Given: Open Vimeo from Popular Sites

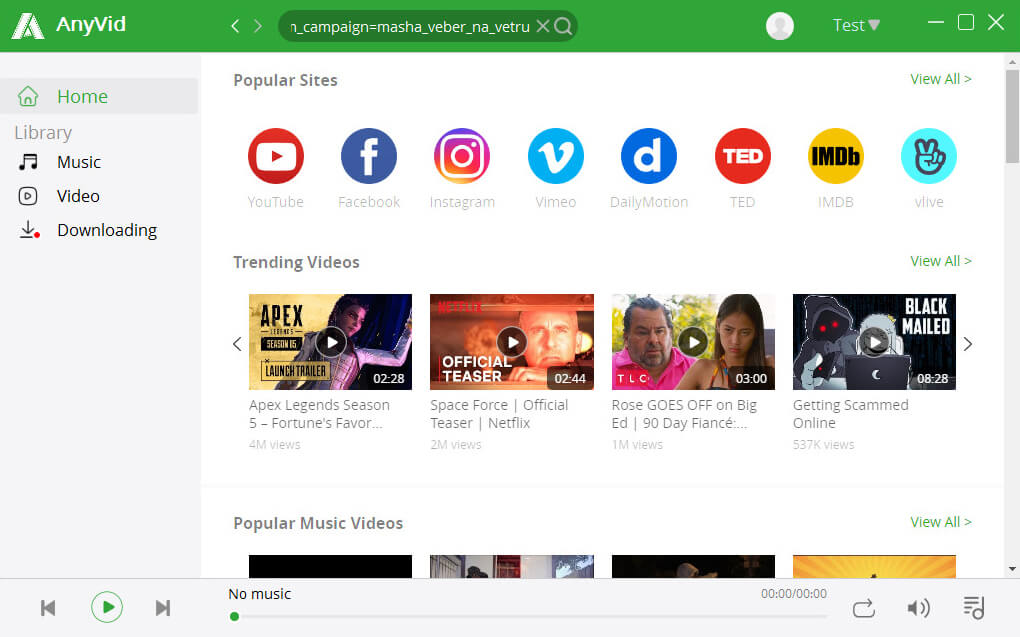Looking at the screenshot, I should 556,156.
